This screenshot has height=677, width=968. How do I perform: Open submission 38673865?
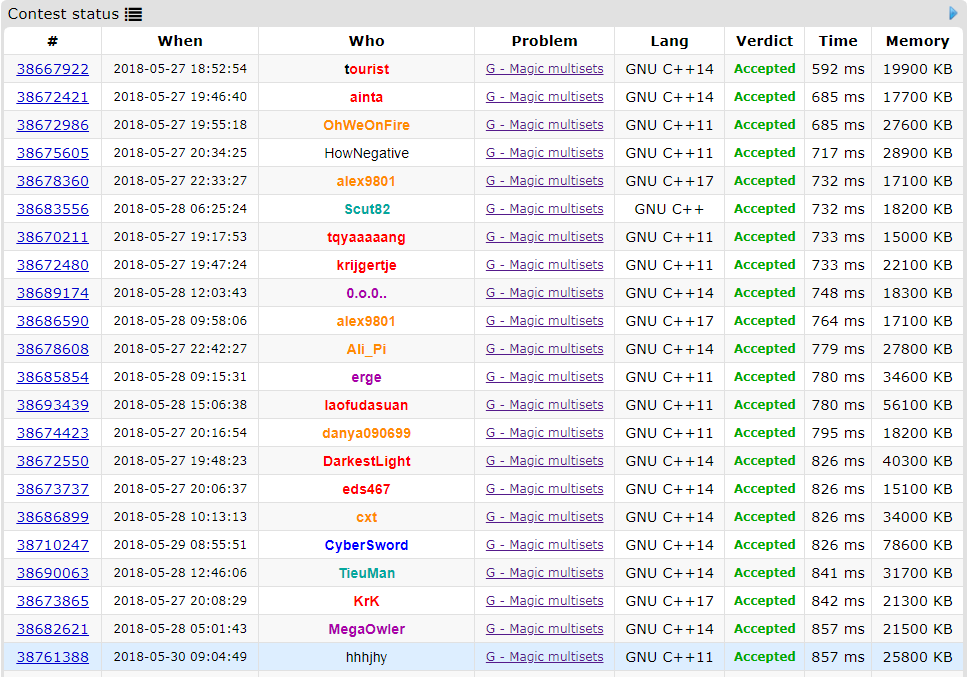point(52,601)
